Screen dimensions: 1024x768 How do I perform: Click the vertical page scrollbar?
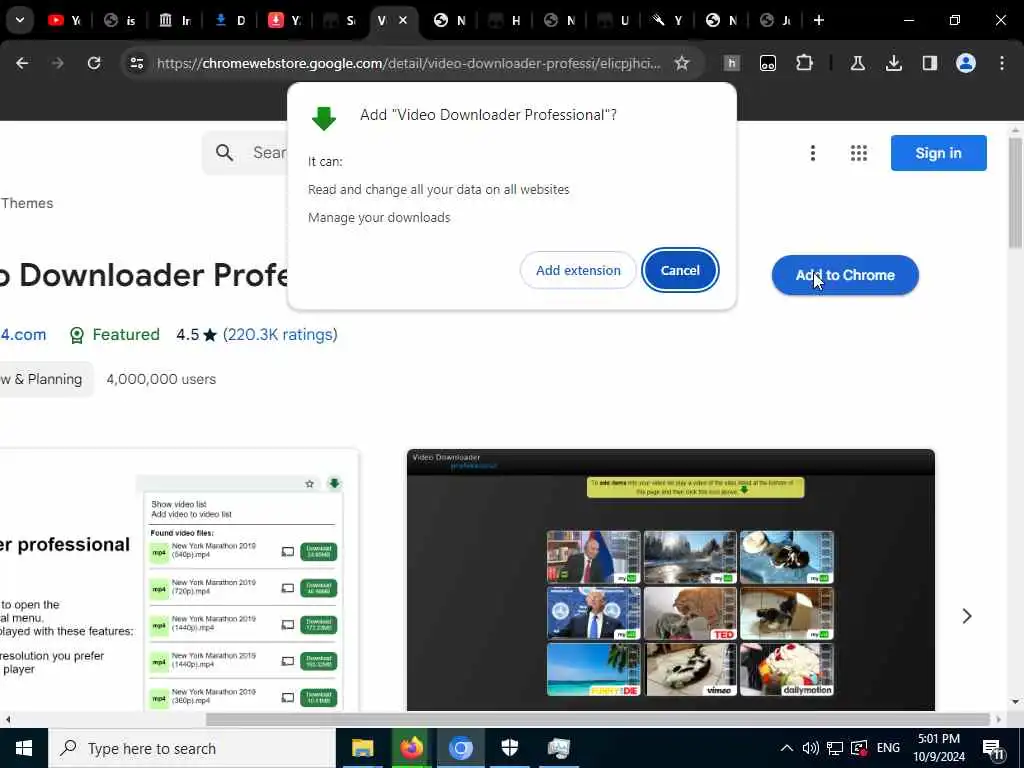(1014, 193)
